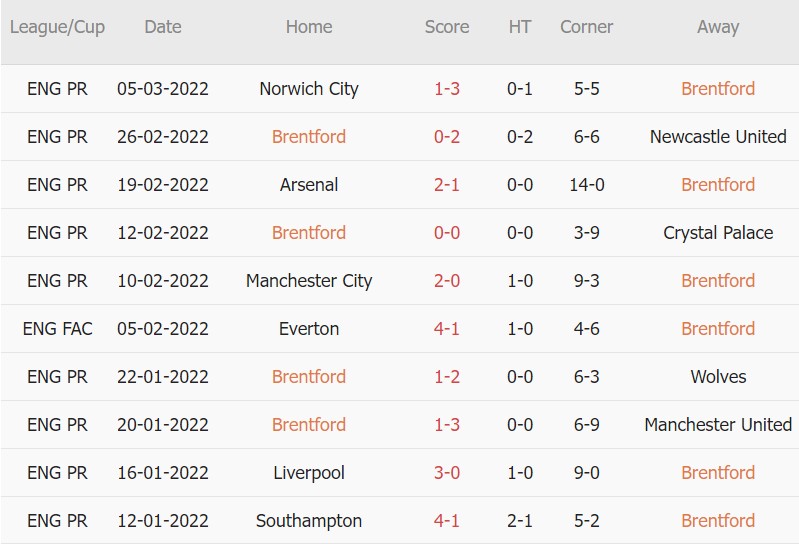Open Manchester United team page

tap(717, 425)
